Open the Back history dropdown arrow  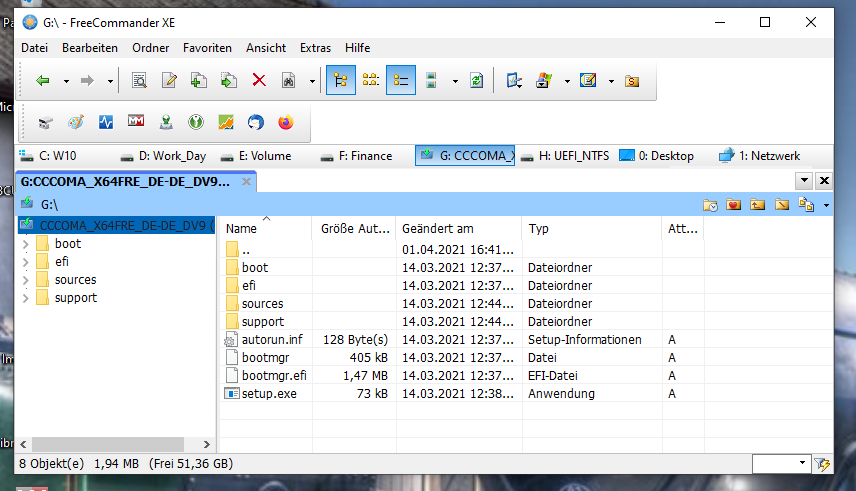(66, 81)
